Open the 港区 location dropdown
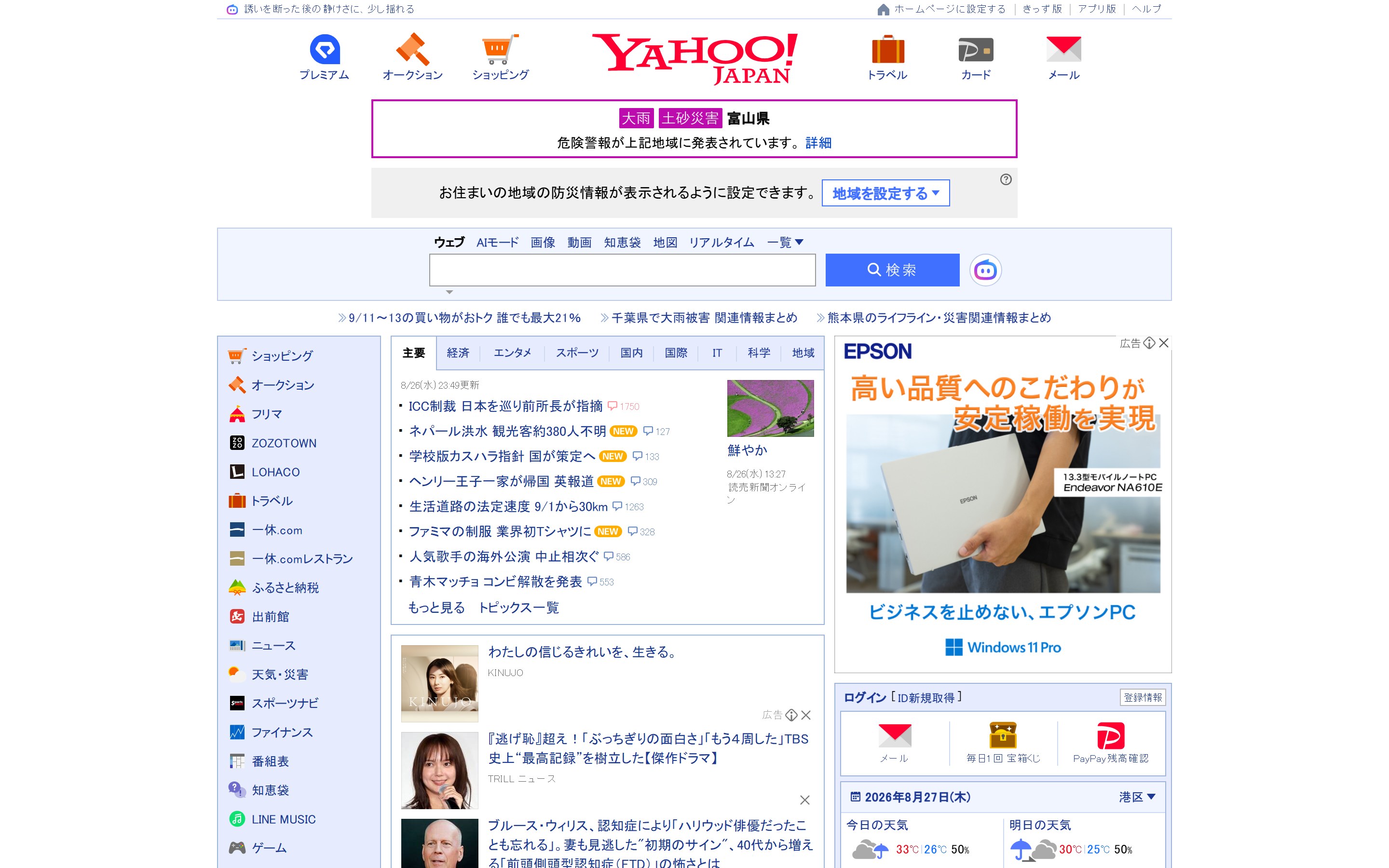 pyautogui.click(x=1137, y=797)
